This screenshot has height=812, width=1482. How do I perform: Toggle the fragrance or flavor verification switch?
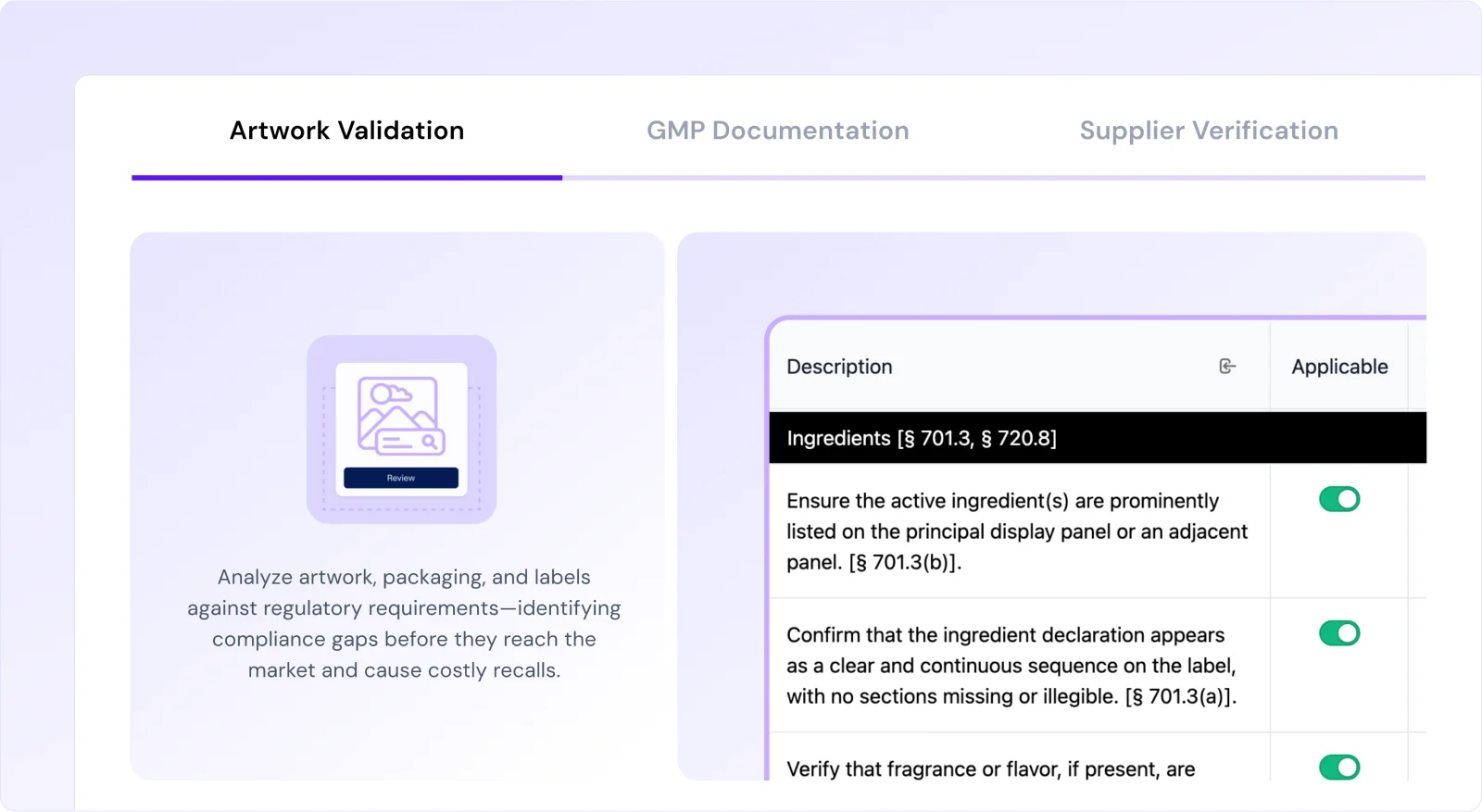(x=1339, y=768)
